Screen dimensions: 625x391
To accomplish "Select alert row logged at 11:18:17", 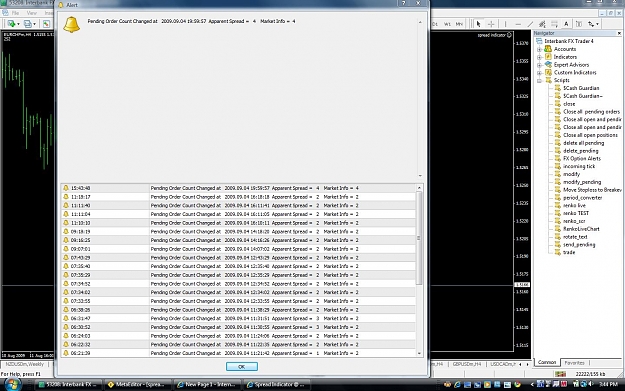I will coord(238,197).
